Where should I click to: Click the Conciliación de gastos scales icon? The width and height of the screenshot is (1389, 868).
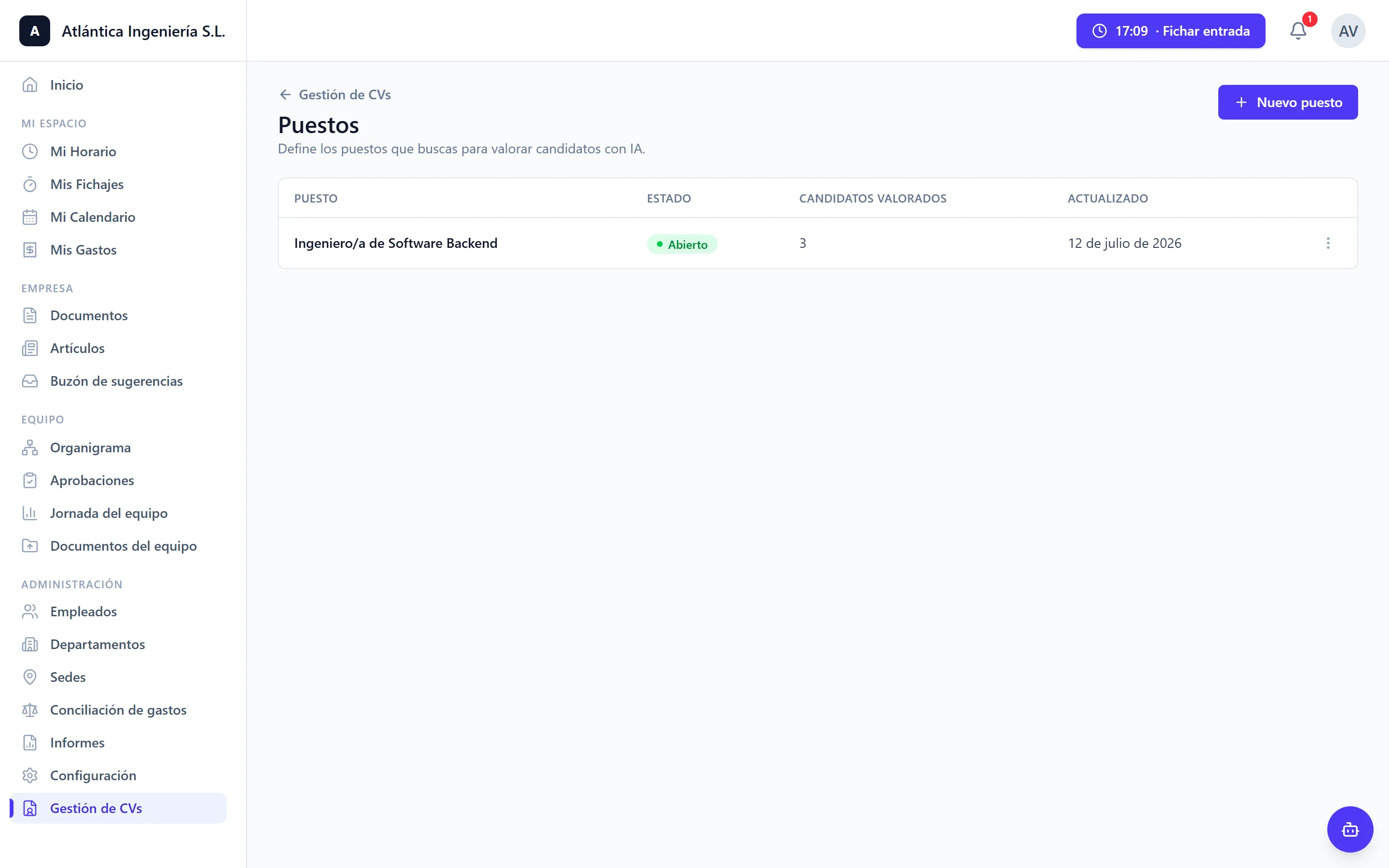(x=30, y=709)
